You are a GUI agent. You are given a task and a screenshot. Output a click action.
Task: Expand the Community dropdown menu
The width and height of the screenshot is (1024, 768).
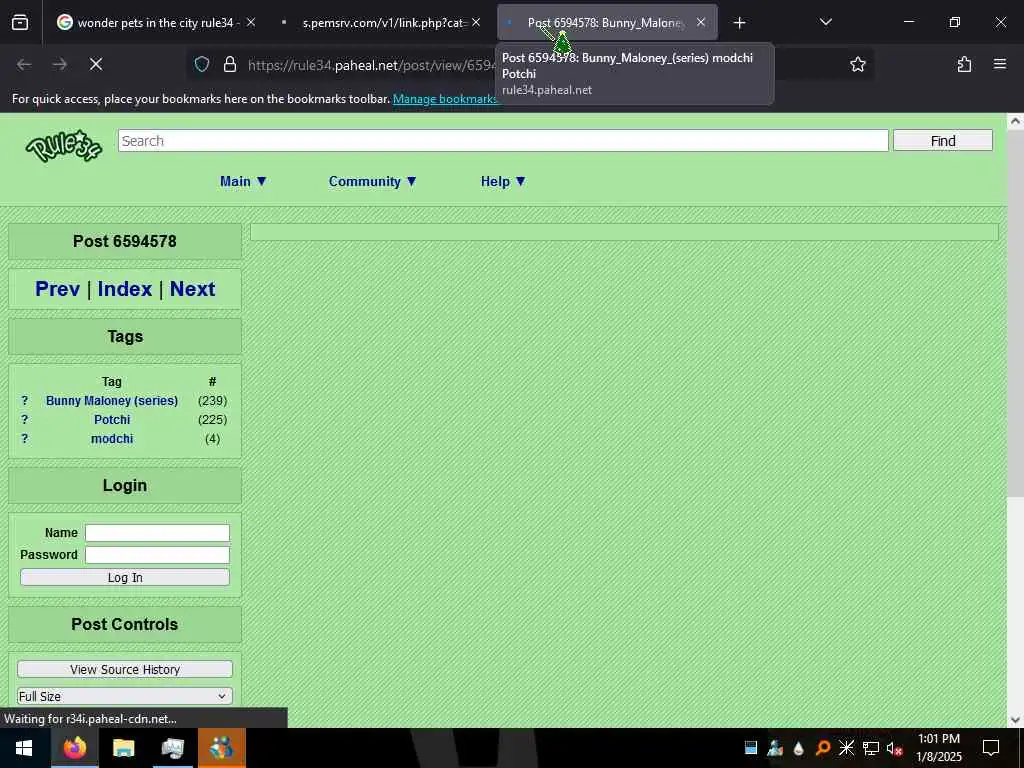372,182
